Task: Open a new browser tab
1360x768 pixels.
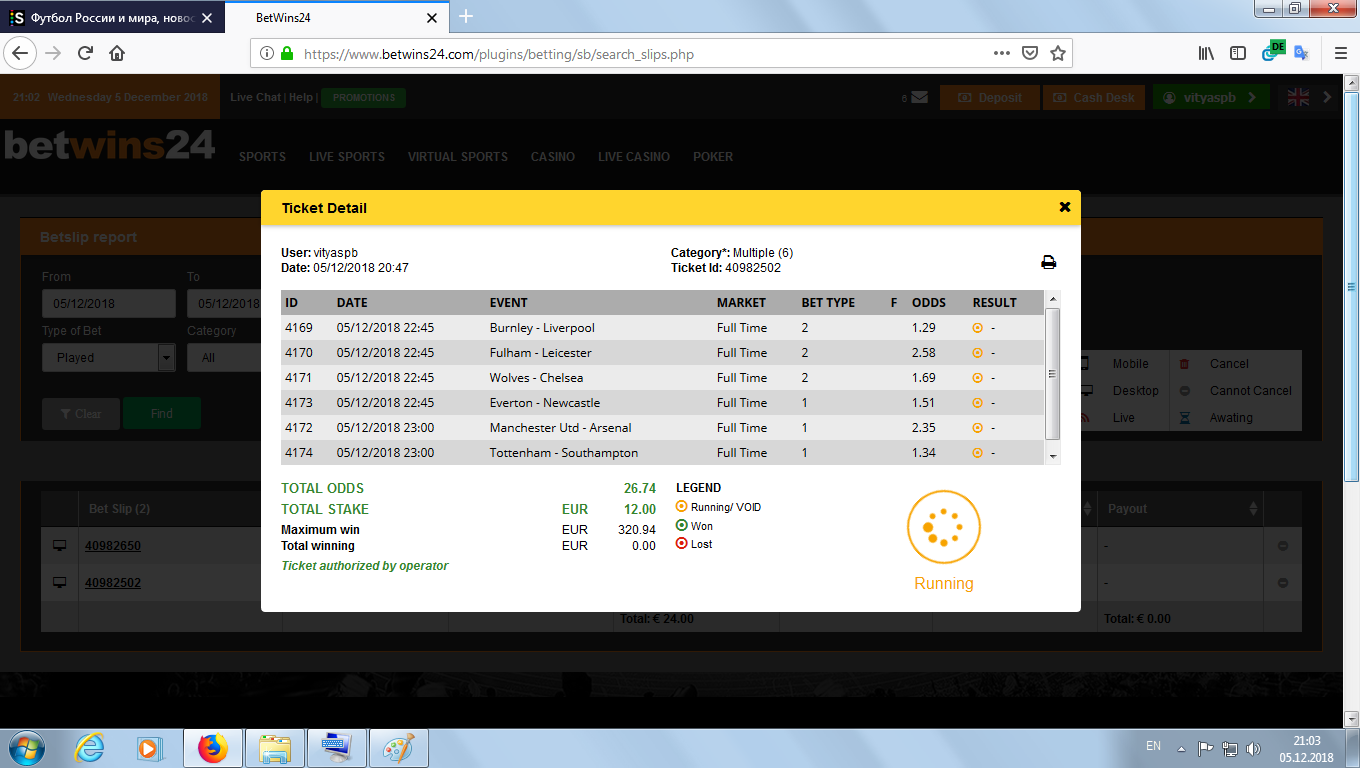Action: (466, 16)
